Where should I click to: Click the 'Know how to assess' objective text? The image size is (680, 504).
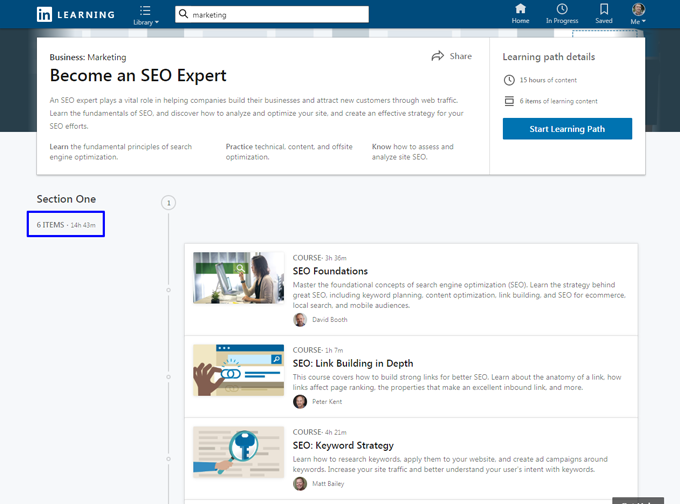pyautogui.click(x=412, y=152)
